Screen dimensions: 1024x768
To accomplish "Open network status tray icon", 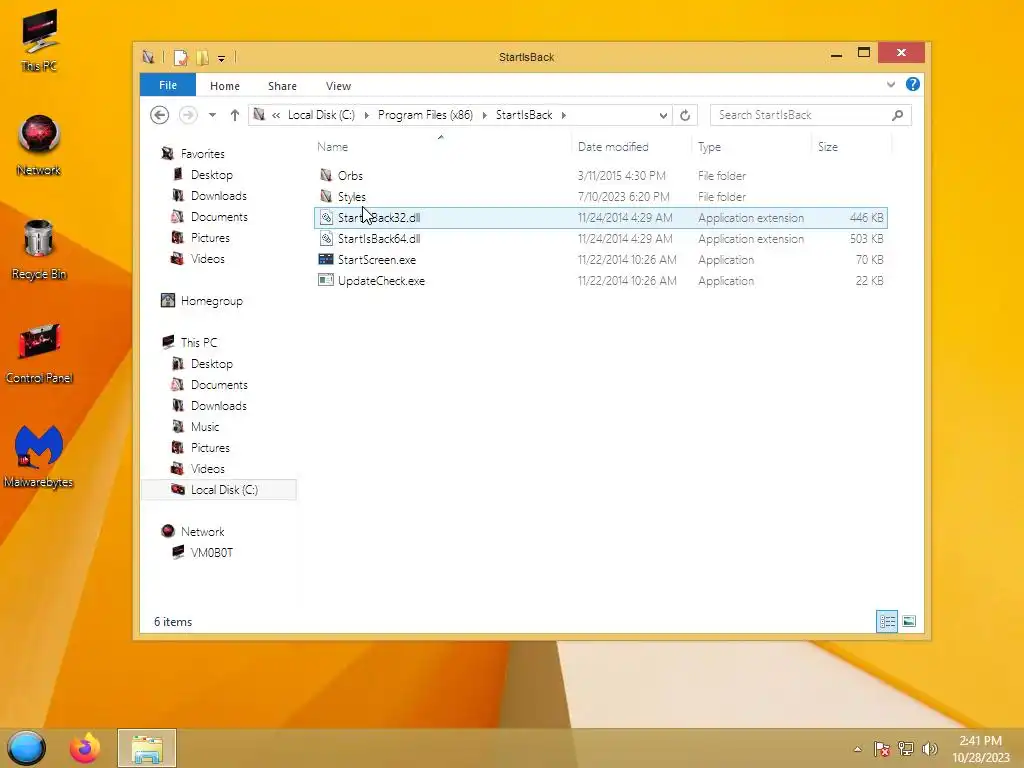I will [906, 748].
